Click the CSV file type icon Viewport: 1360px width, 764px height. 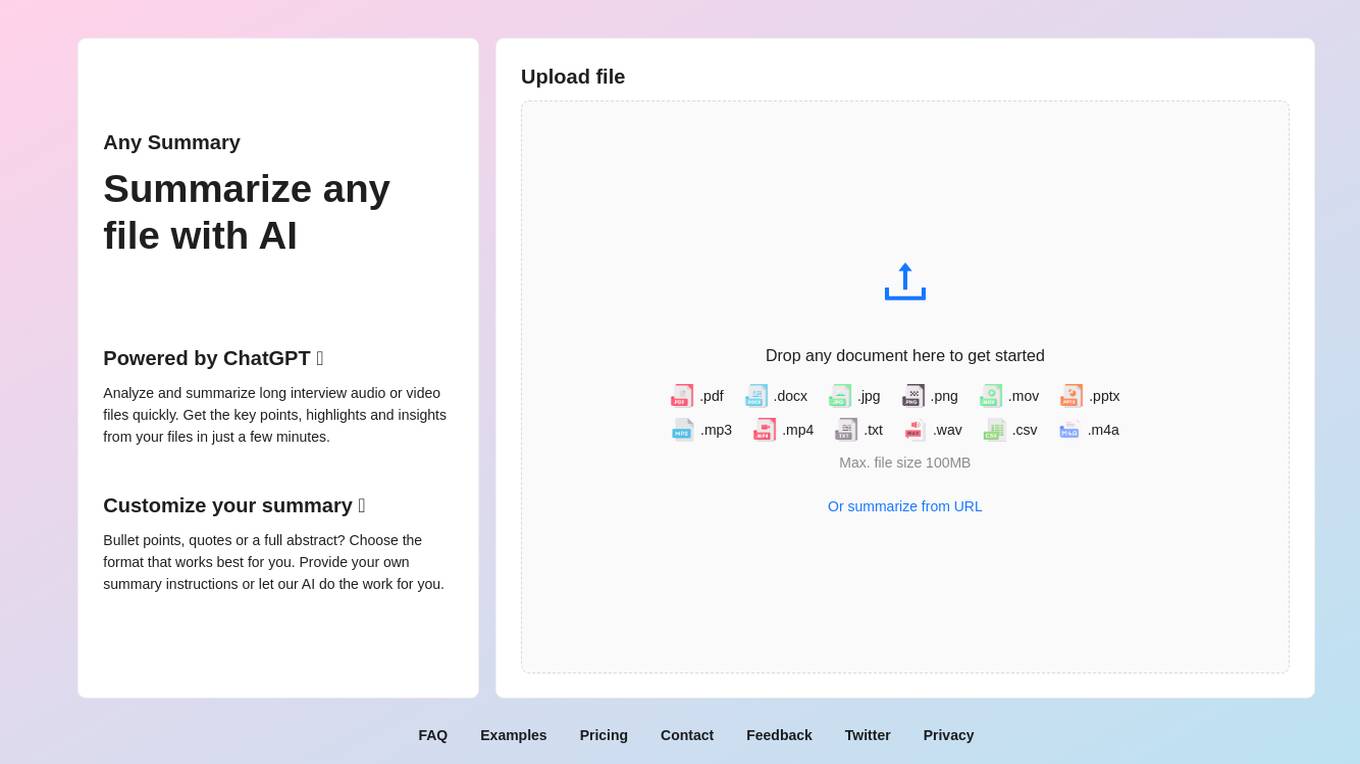click(994, 430)
